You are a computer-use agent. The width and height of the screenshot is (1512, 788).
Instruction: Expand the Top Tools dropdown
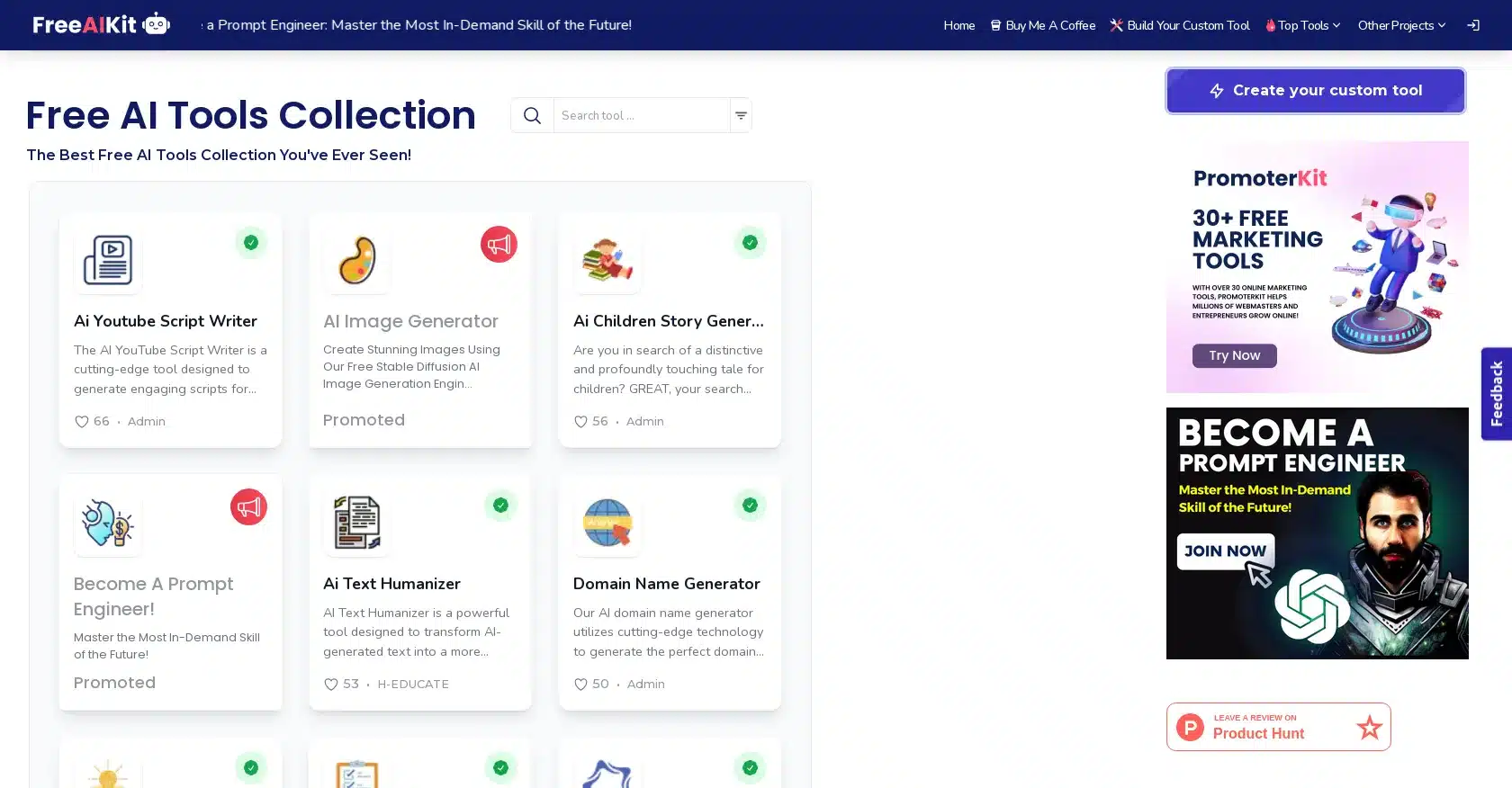tap(1302, 25)
